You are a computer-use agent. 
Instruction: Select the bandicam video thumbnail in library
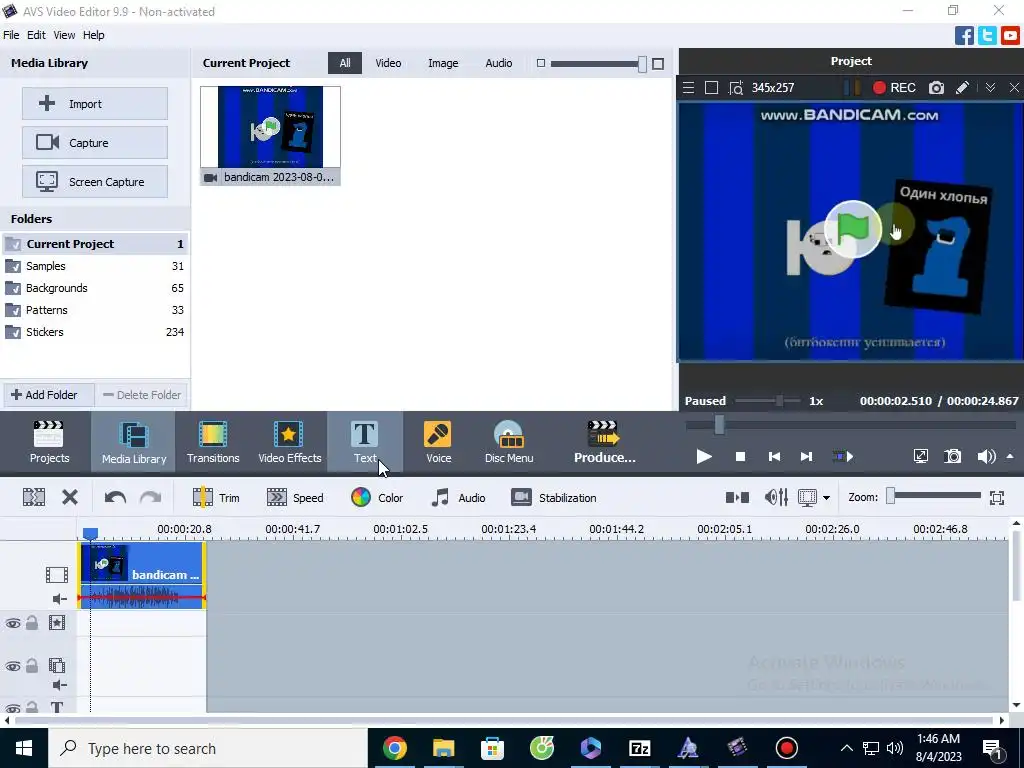coord(270,135)
